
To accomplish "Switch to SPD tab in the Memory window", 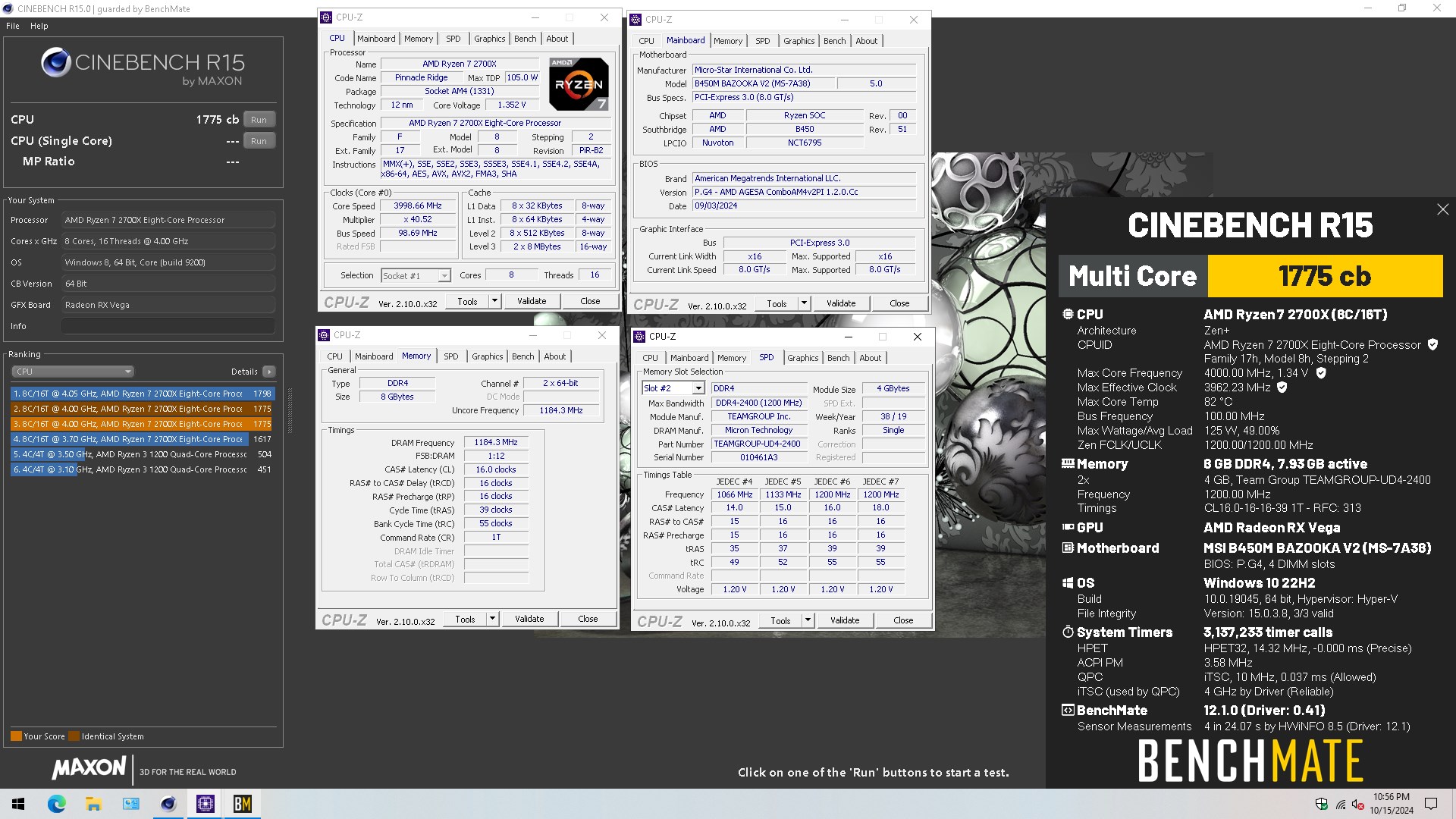I will [x=451, y=356].
